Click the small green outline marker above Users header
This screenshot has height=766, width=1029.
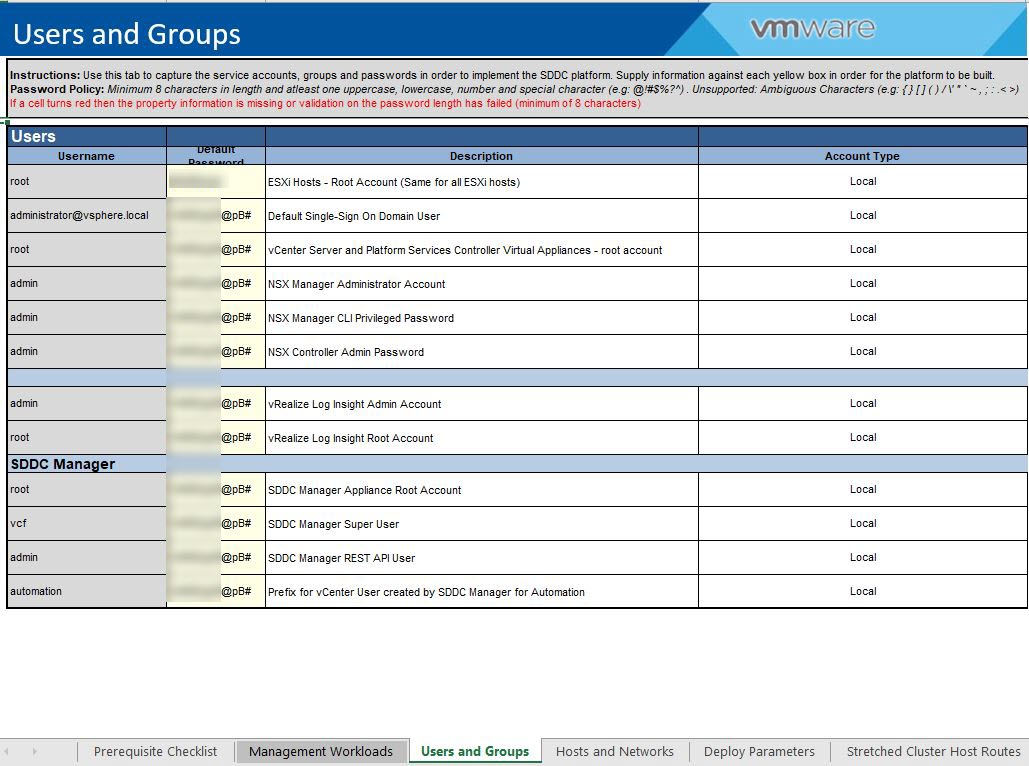tap(7, 120)
